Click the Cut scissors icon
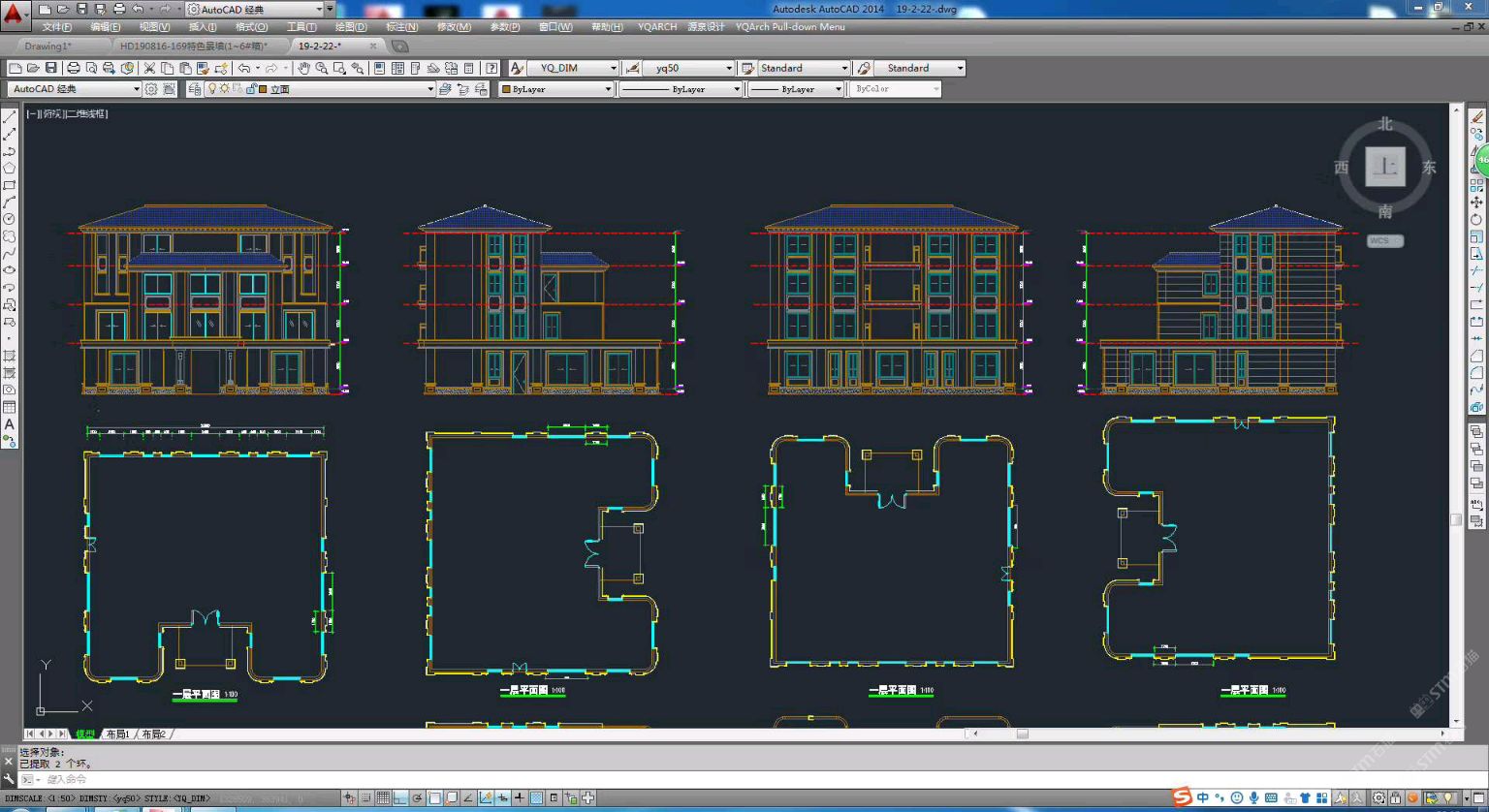 coord(149,68)
